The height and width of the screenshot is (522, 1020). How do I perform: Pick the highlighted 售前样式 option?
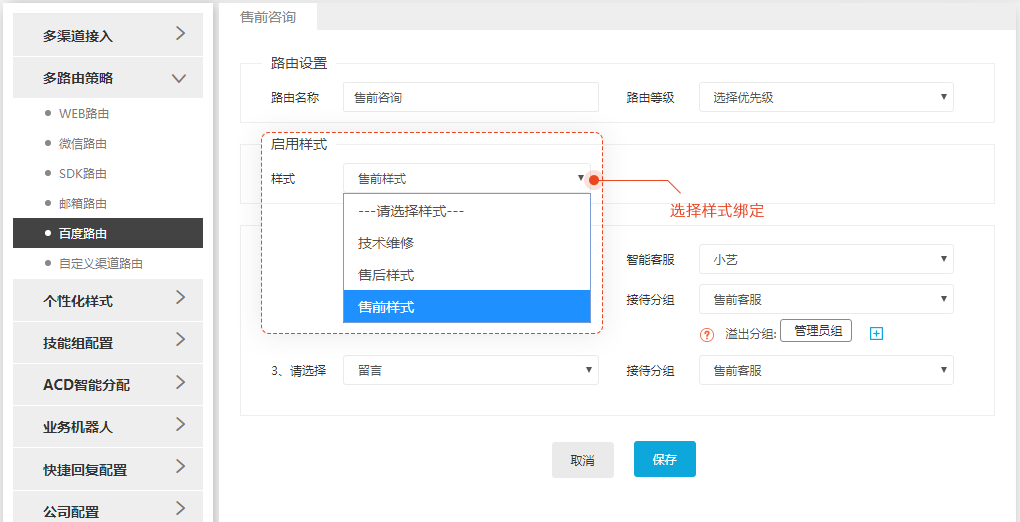(x=466, y=307)
